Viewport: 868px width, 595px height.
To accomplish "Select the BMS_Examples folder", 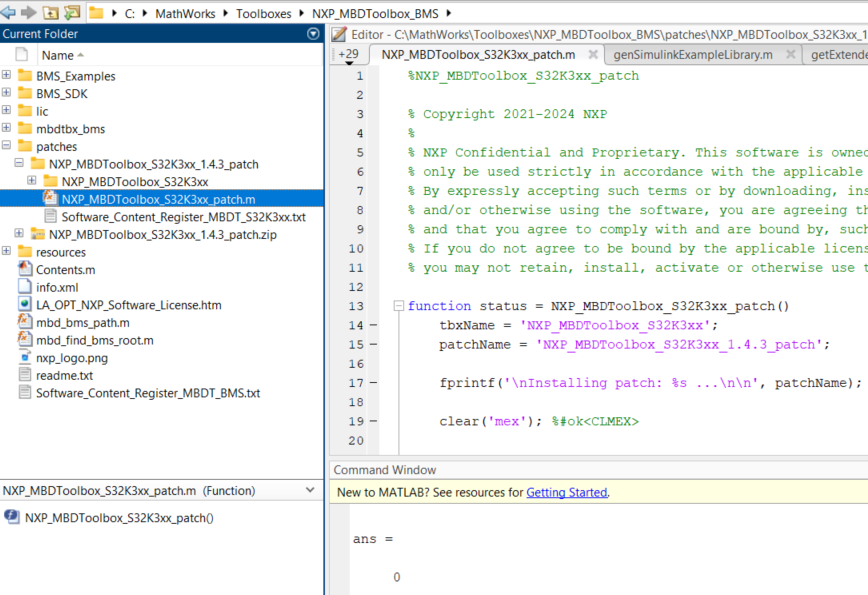I will point(76,76).
